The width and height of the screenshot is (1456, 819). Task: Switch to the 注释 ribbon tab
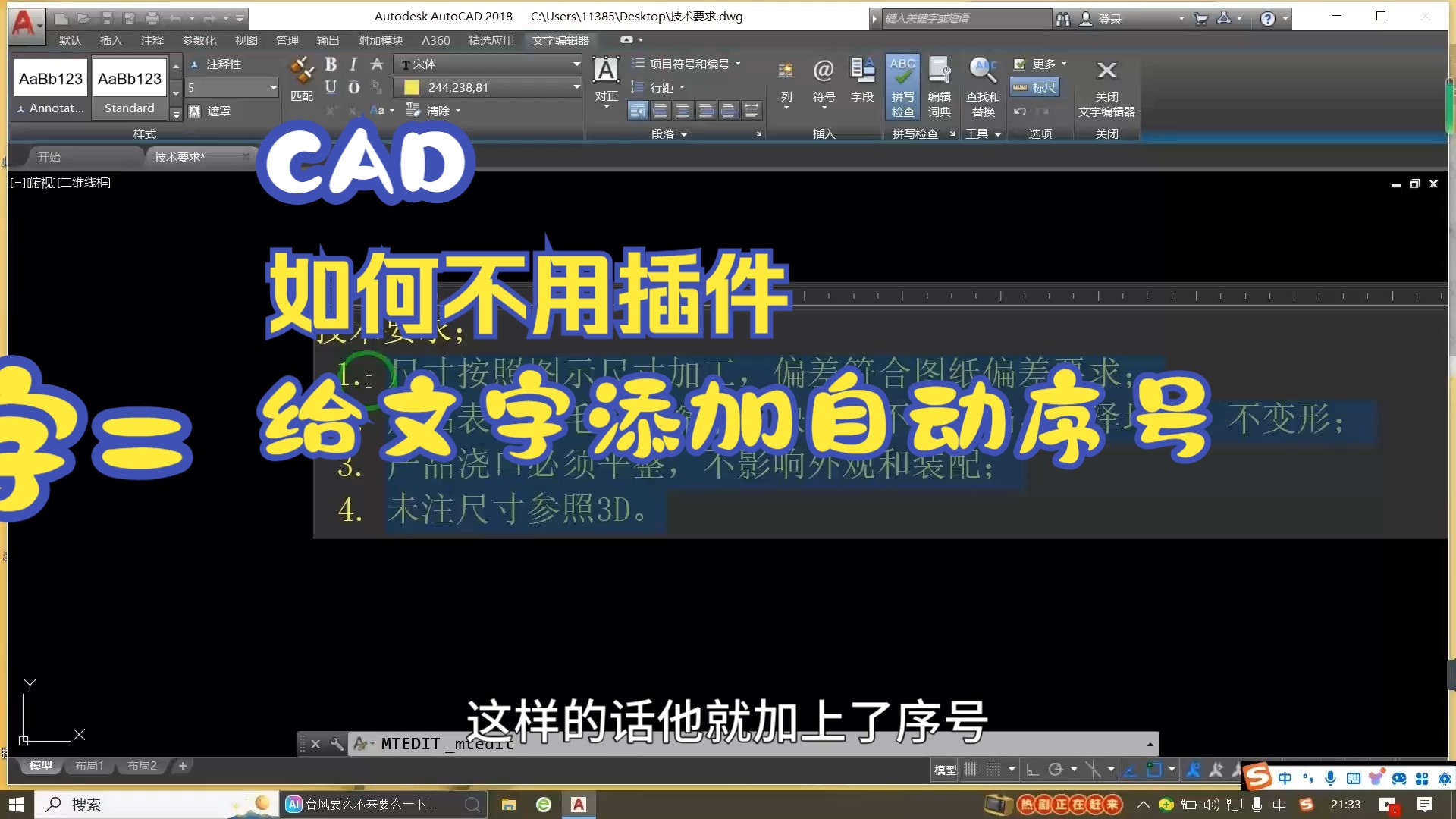[x=152, y=40]
